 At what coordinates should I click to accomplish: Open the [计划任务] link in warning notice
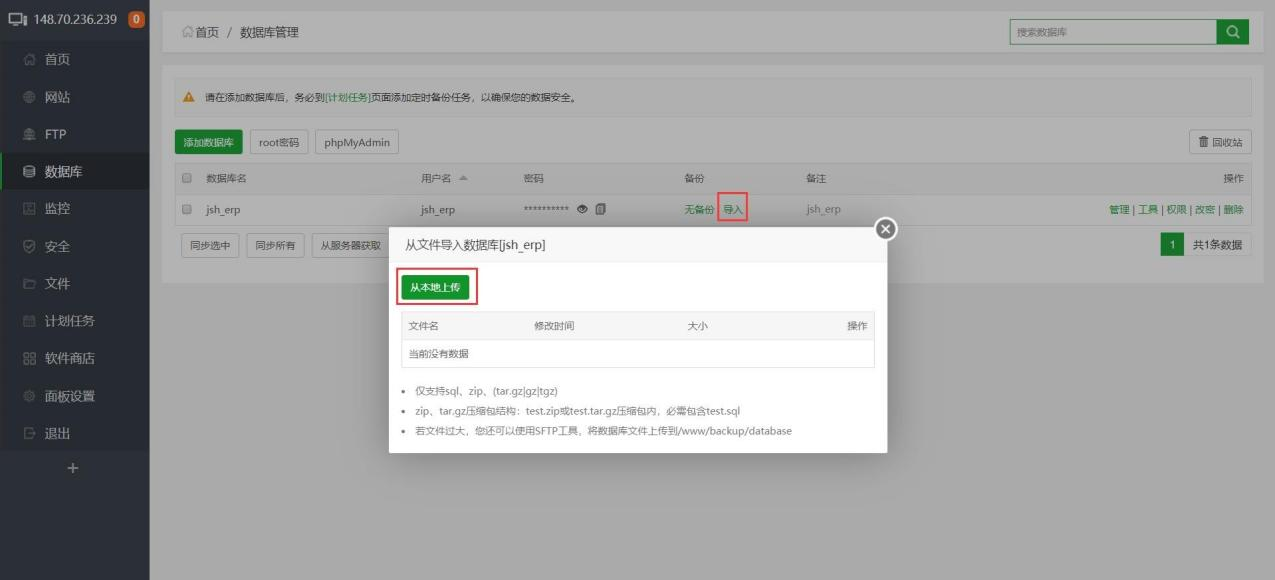click(x=348, y=98)
